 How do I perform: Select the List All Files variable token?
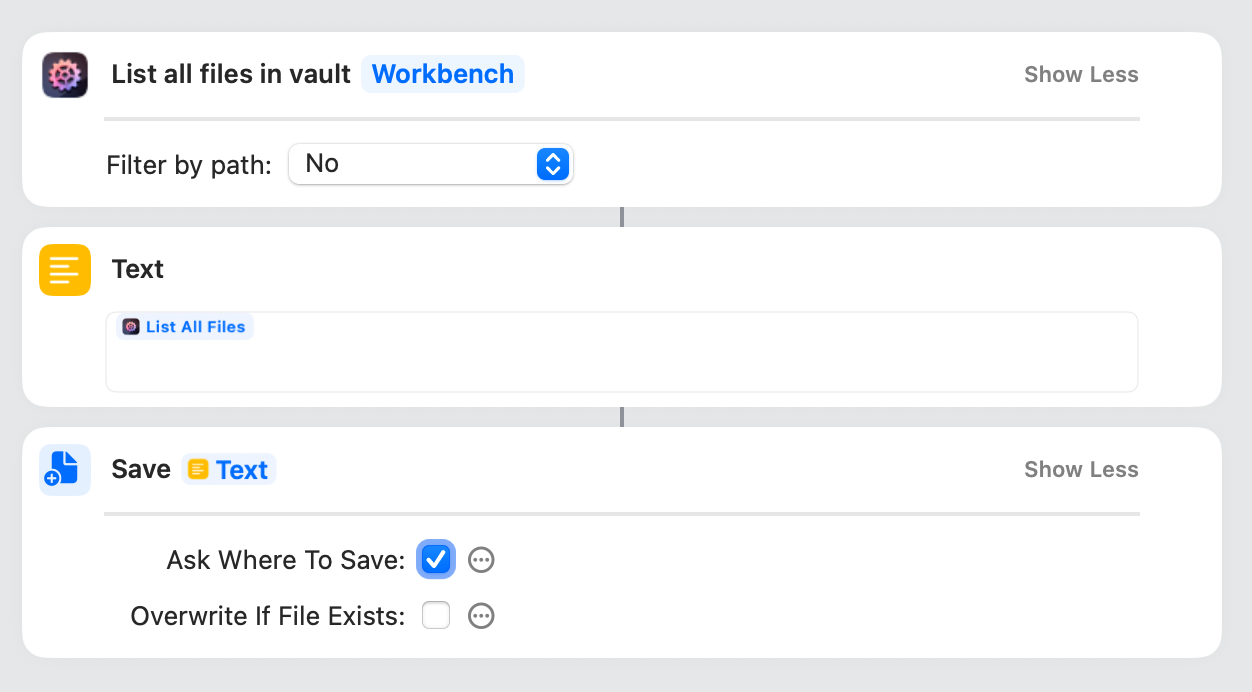pyautogui.click(x=195, y=327)
